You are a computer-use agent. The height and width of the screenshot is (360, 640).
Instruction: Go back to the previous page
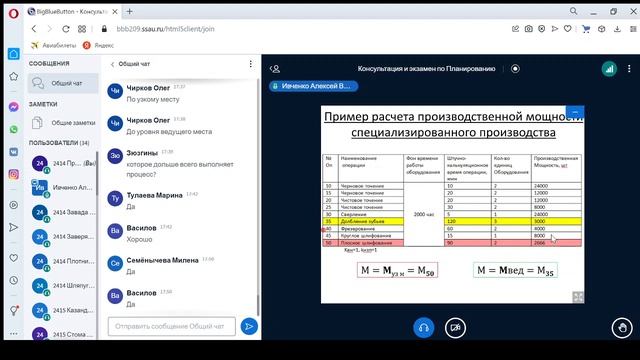(x=34, y=29)
